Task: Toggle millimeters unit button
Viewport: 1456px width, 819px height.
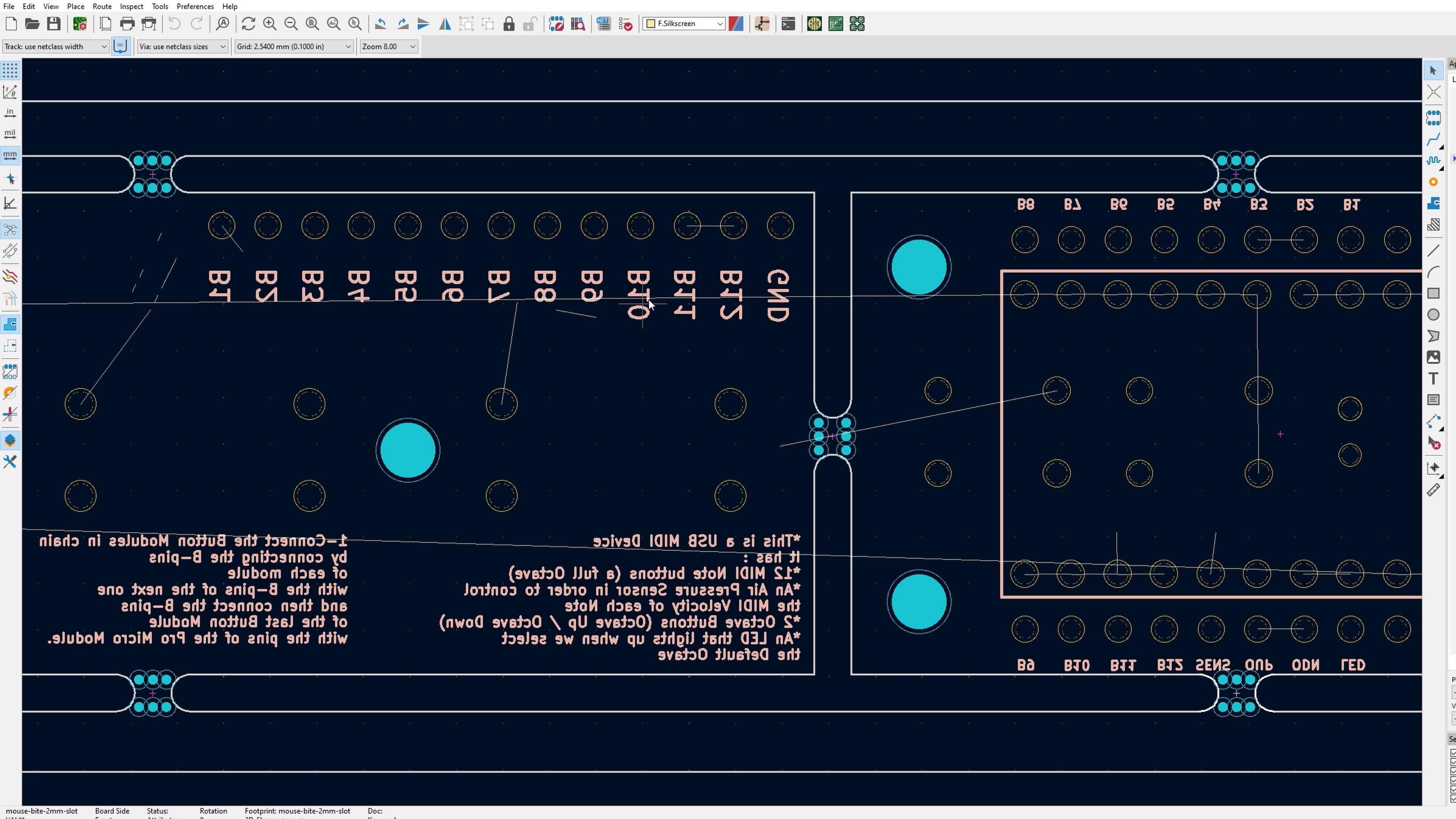Action: click(x=10, y=155)
